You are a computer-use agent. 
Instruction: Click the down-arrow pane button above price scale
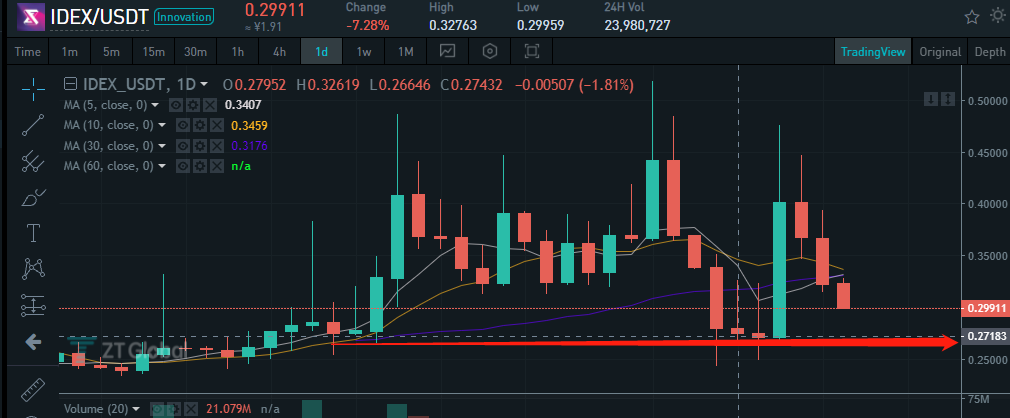click(931, 99)
